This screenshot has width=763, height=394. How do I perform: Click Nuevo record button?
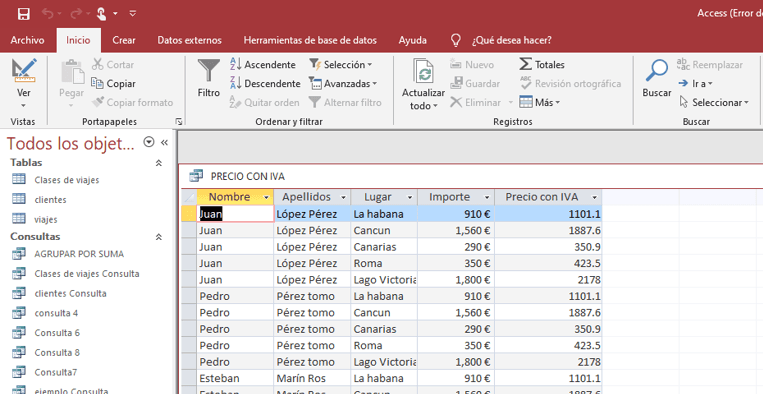click(x=472, y=64)
